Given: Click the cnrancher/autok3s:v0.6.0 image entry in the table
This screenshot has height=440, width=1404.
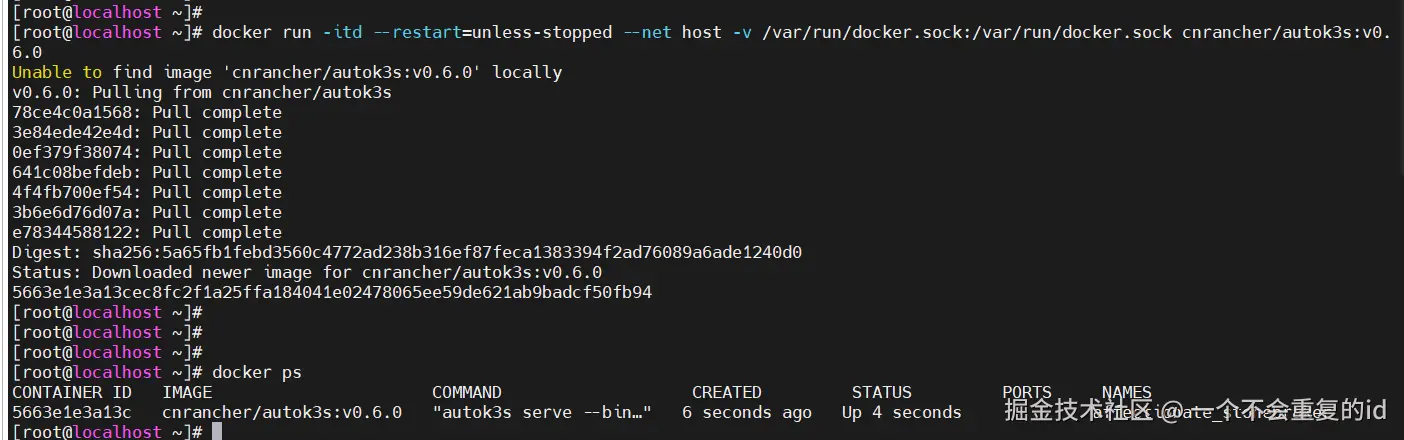Looking at the screenshot, I should click(282, 412).
